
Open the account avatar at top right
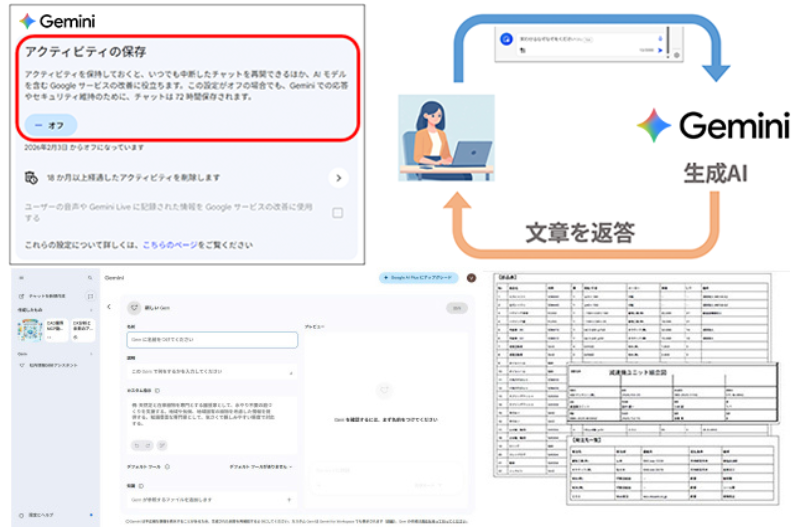(x=471, y=278)
